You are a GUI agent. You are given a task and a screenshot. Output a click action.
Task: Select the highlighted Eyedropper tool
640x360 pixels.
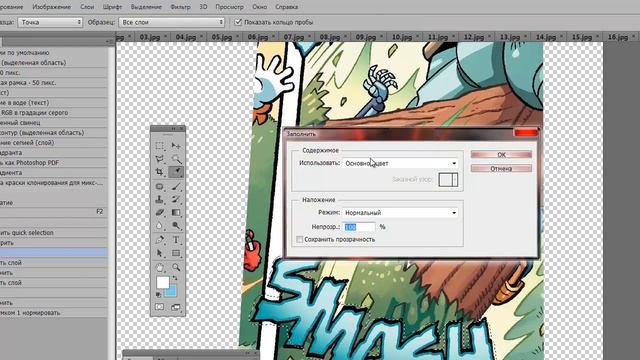[176, 172]
